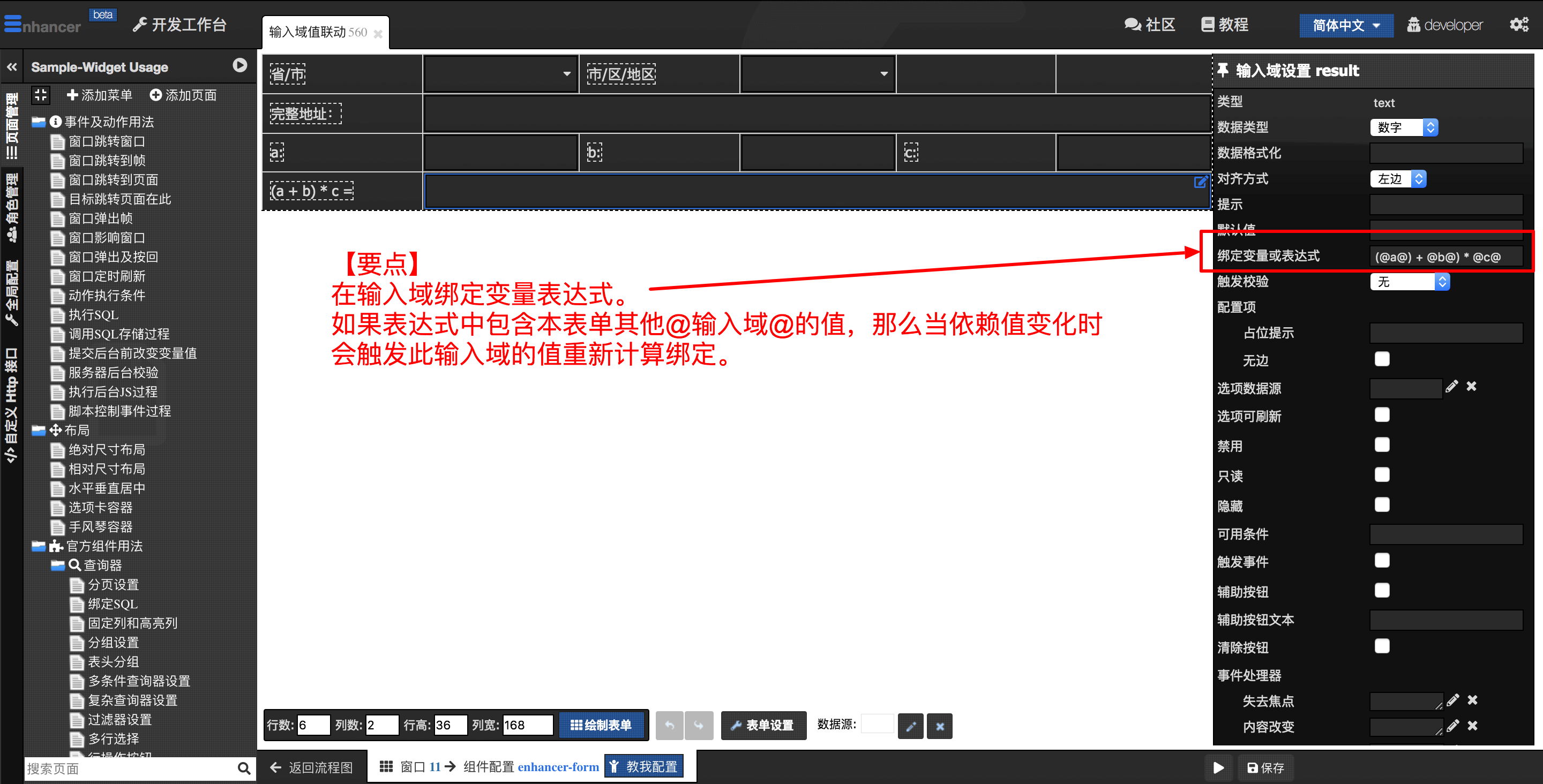The height and width of the screenshot is (784, 1543).
Task: Collapse the 布局 folder in tree
Action: coord(39,430)
